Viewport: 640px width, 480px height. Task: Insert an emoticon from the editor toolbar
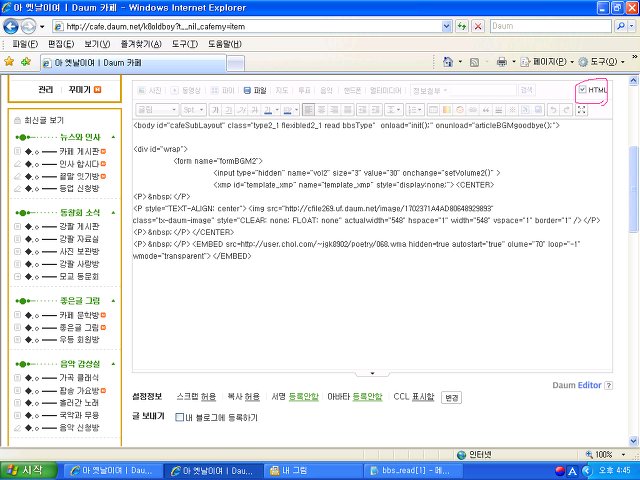tap(460, 110)
